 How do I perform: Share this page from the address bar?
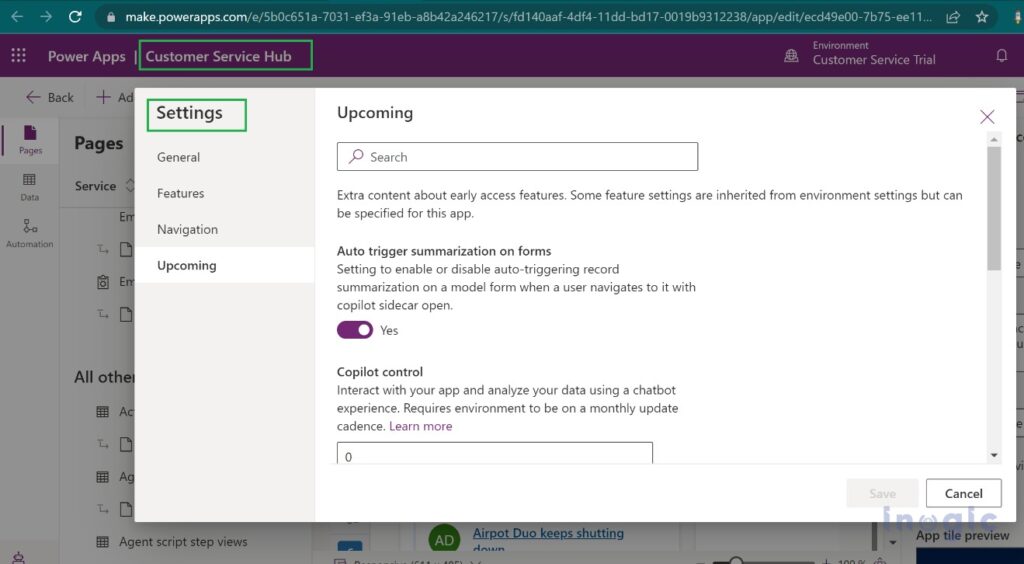(953, 17)
